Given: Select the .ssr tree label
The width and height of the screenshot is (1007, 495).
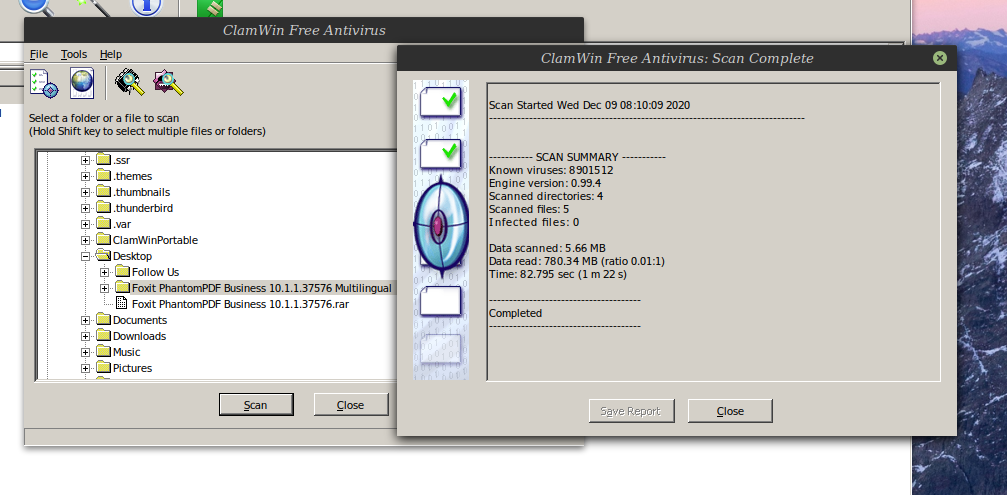Looking at the screenshot, I should point(121,160).
